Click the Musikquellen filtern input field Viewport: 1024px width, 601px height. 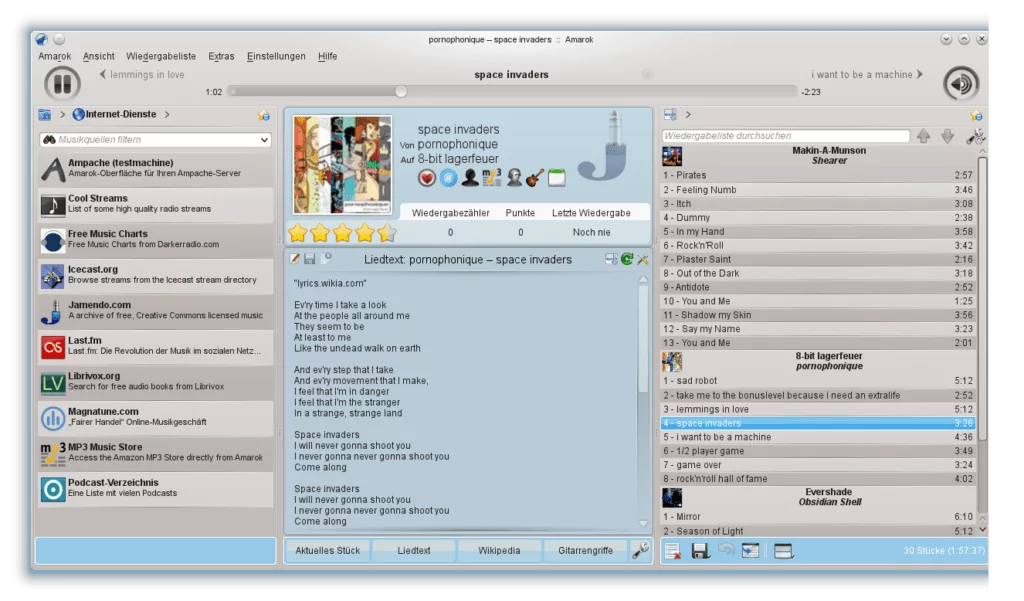pyautogui.click(x=155, y=140)
